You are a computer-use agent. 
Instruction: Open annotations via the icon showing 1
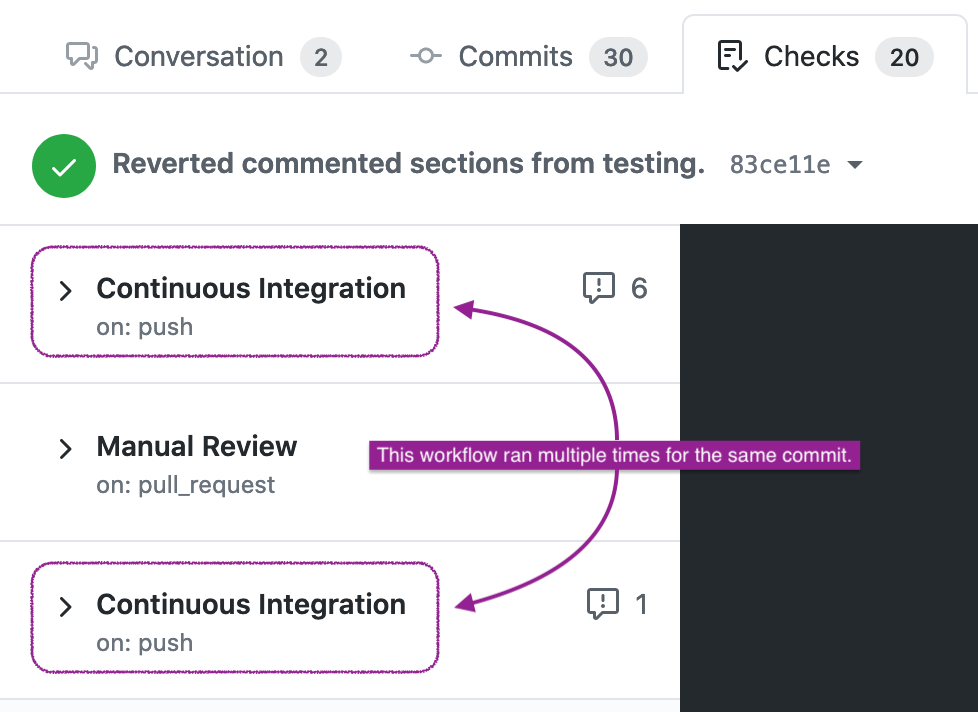coord(604,604)
